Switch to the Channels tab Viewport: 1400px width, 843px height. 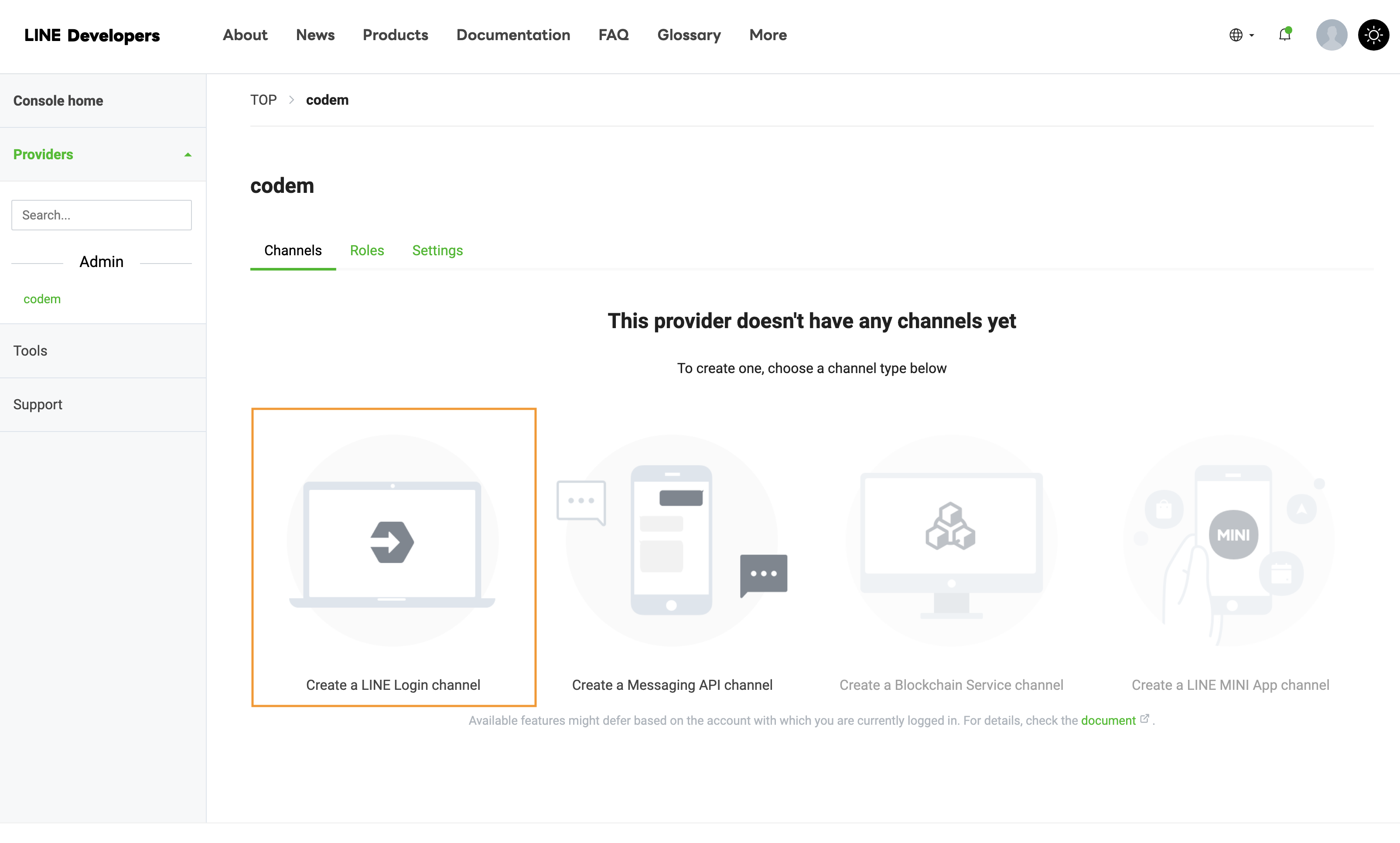(293, 250)
